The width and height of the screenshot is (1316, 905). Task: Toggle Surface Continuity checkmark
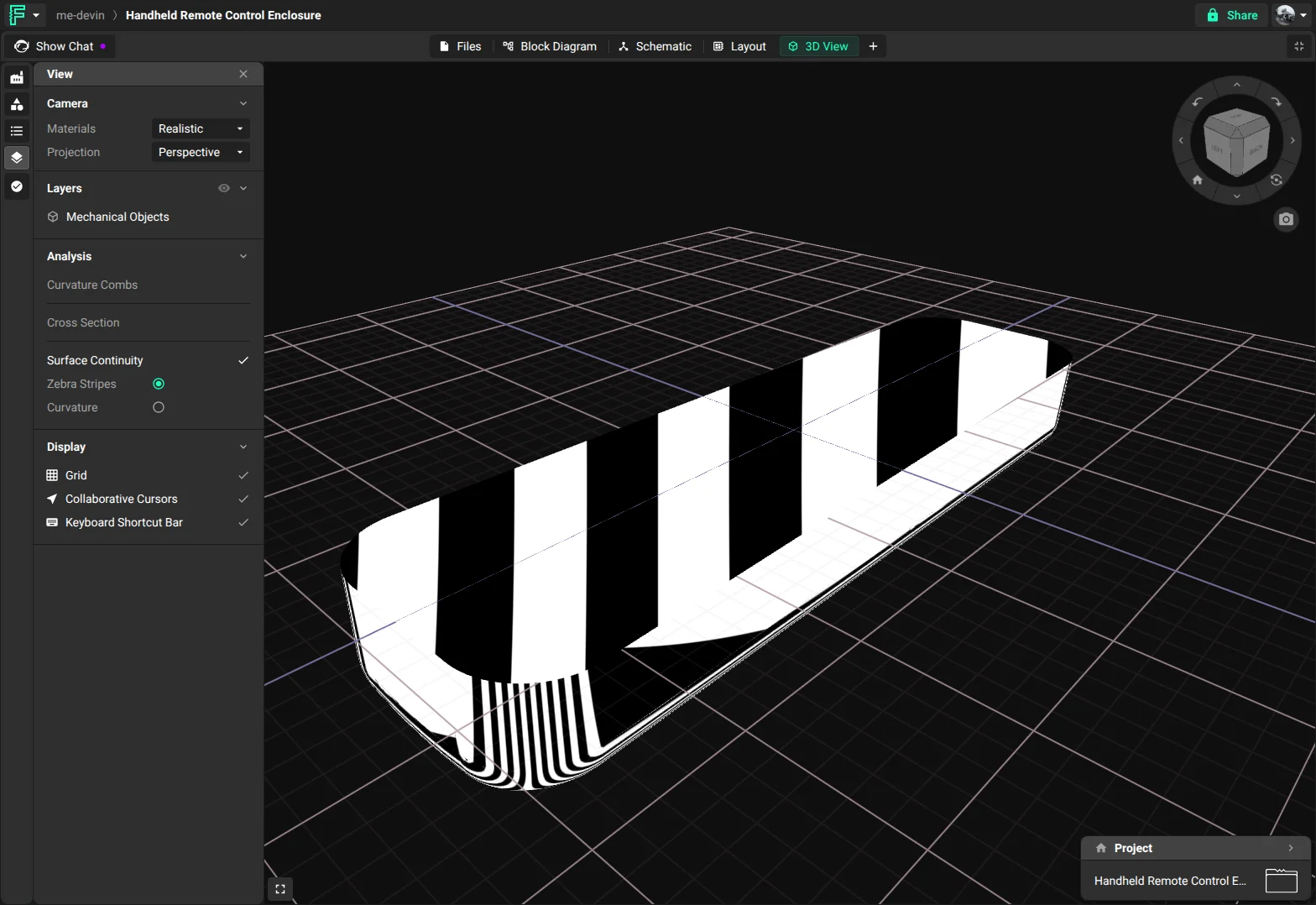pos(243,360)
